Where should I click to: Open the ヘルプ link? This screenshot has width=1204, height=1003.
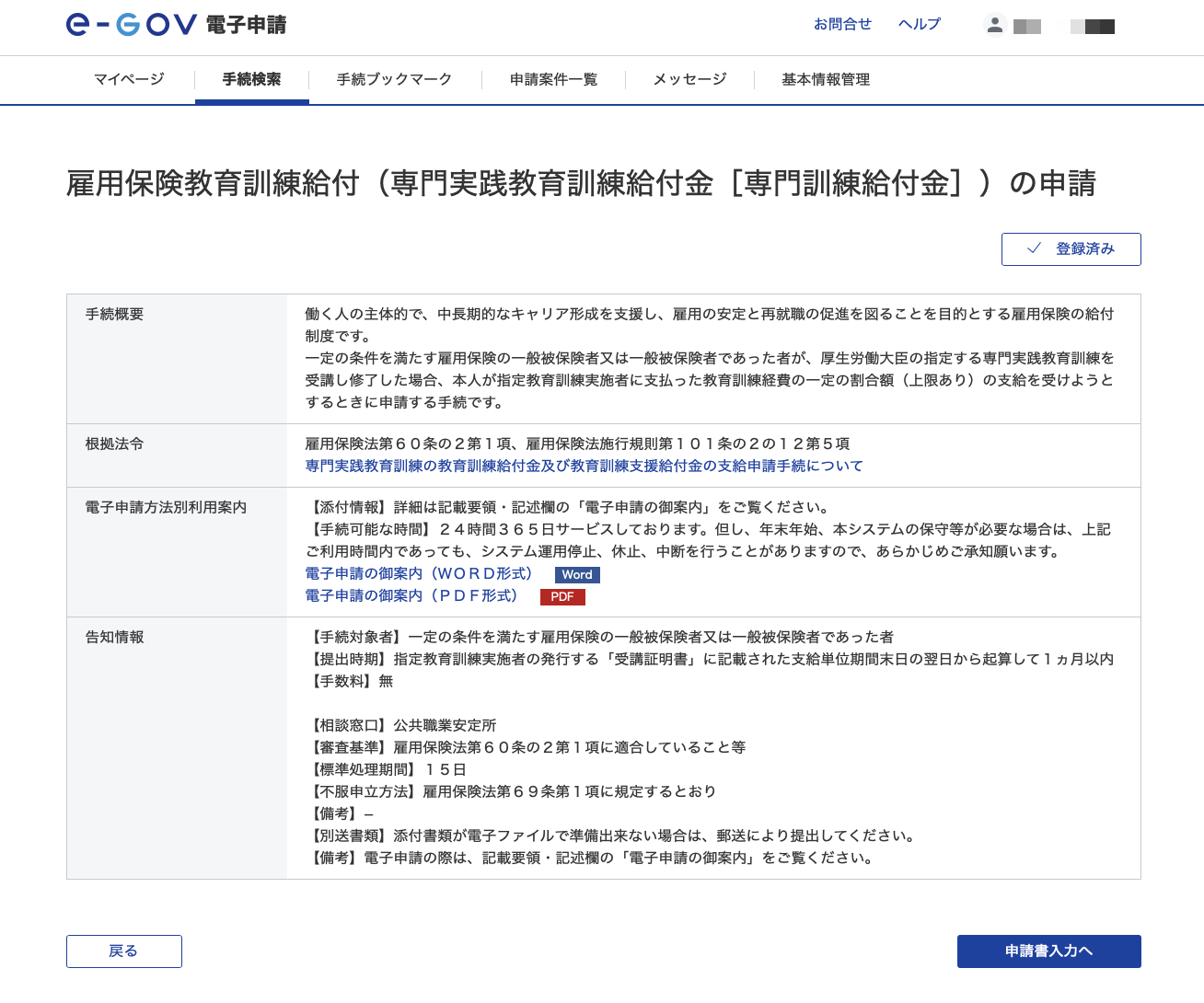[919, 24]
